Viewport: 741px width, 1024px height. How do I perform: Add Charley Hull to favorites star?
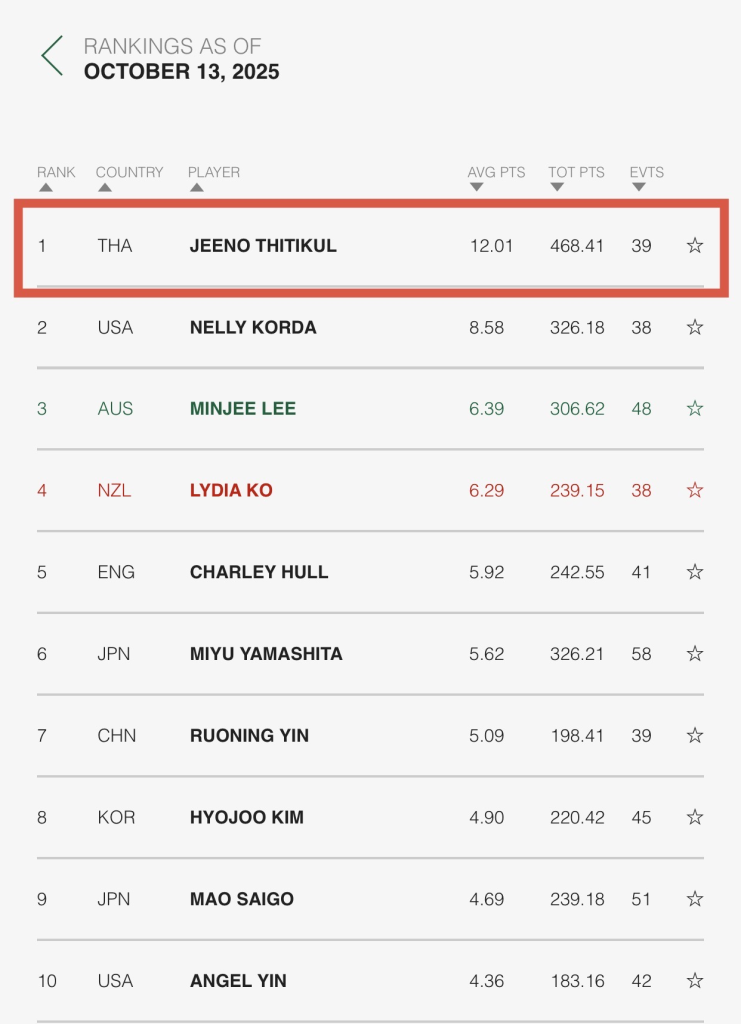[x=695, y=573]
